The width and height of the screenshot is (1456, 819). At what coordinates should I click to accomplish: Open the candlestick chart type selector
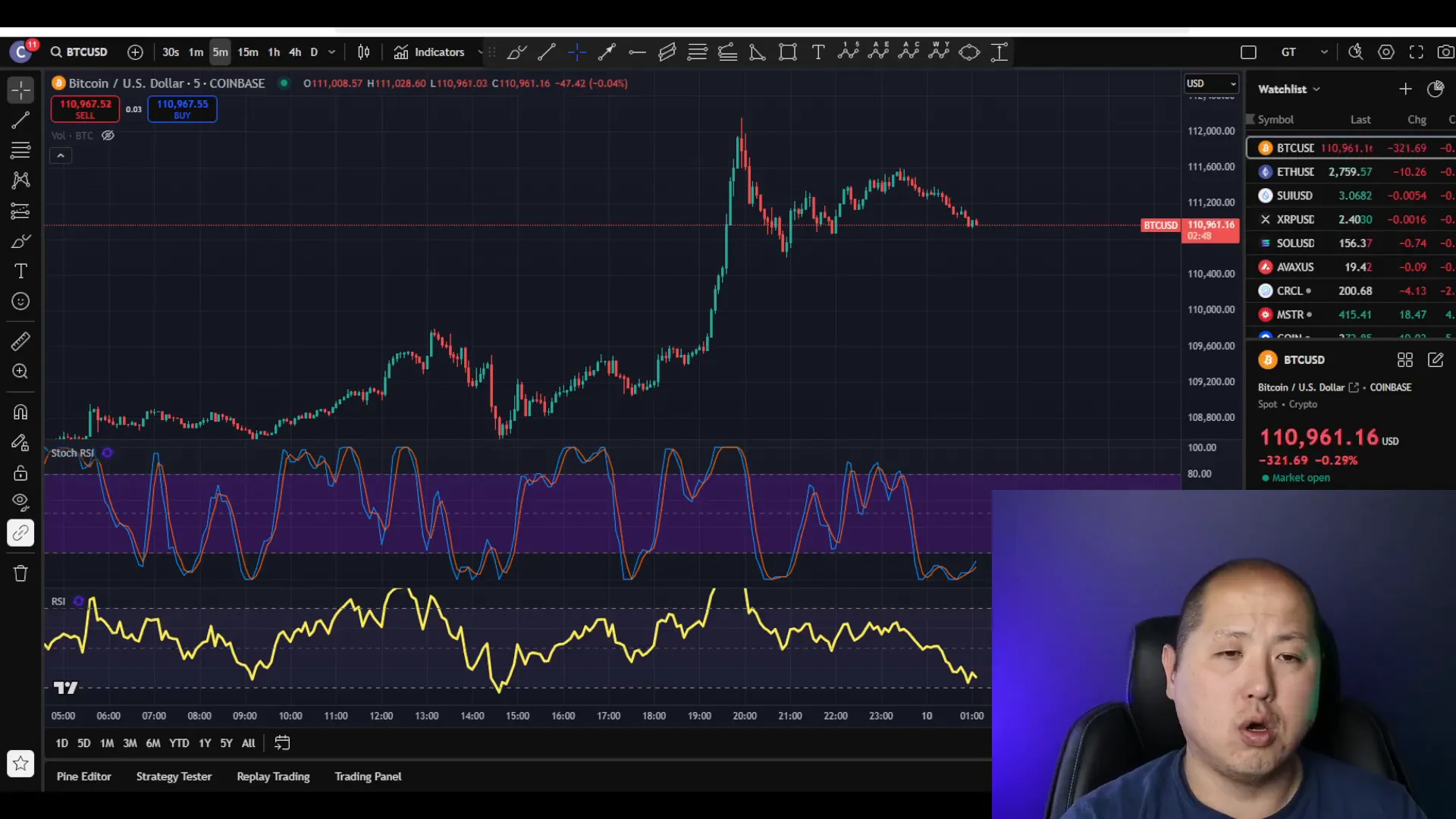pos(364,52)
